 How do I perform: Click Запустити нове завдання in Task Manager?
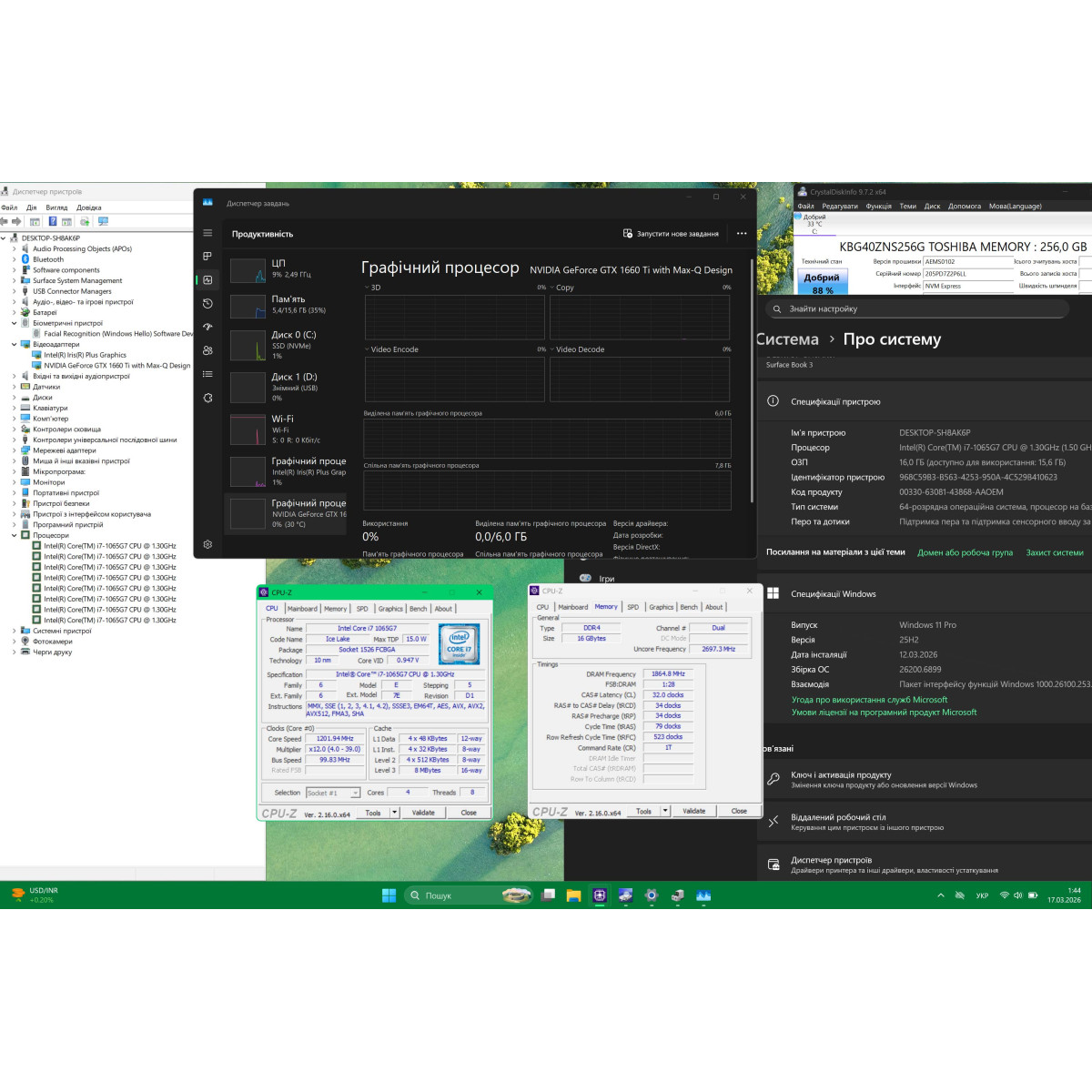[671, 234]
